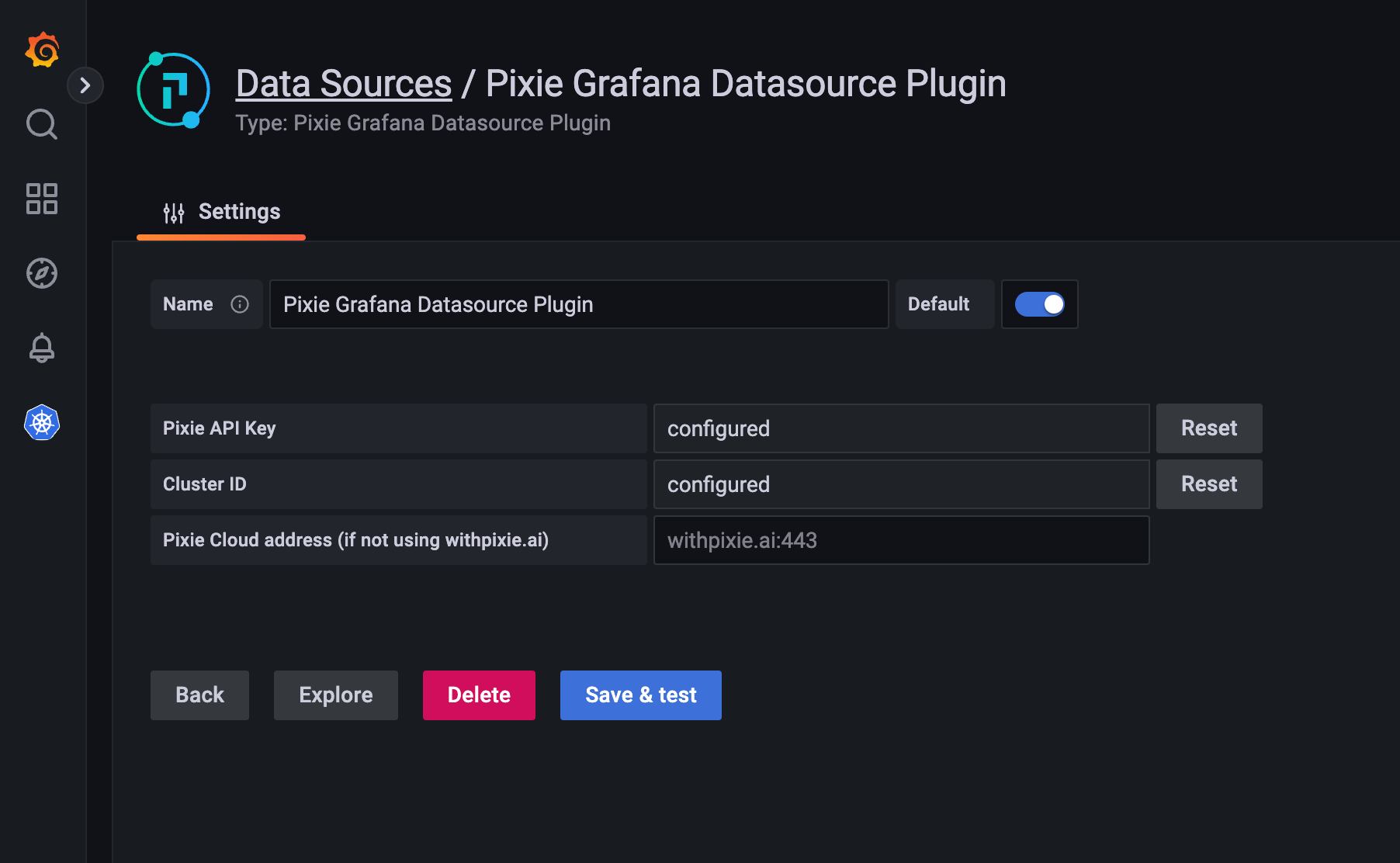Focus the Name input field
The height and width of the screenshot is (863, 1400).
pos(578,304)
